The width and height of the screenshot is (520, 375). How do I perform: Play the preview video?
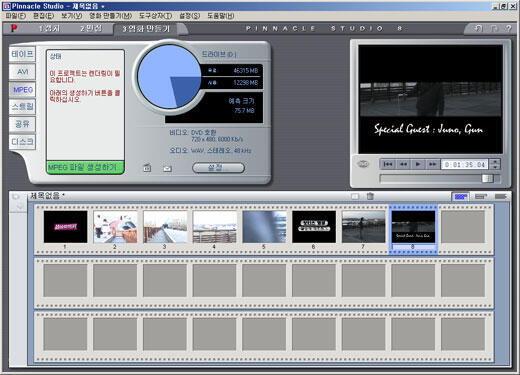point(418,164)
